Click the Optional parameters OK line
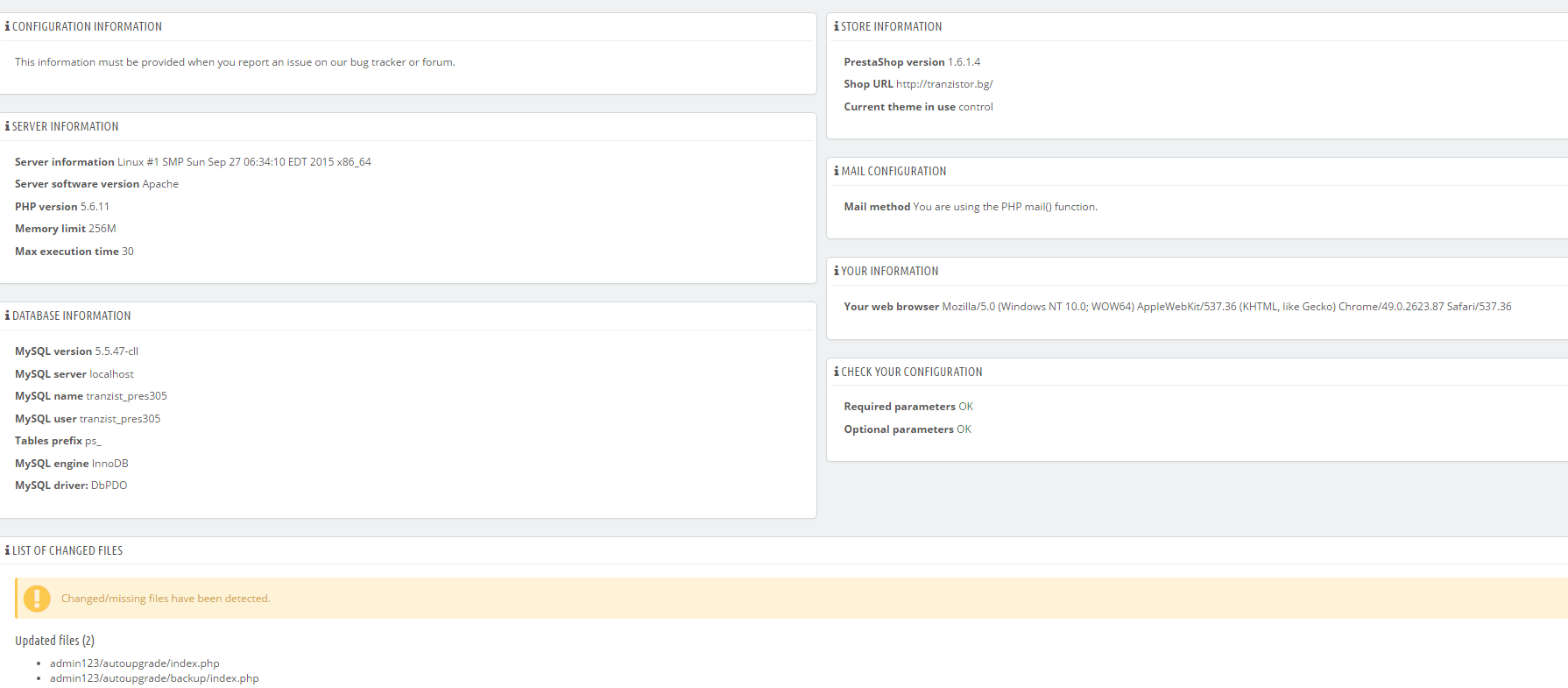 pyautogui.click(x=908, y=429)
